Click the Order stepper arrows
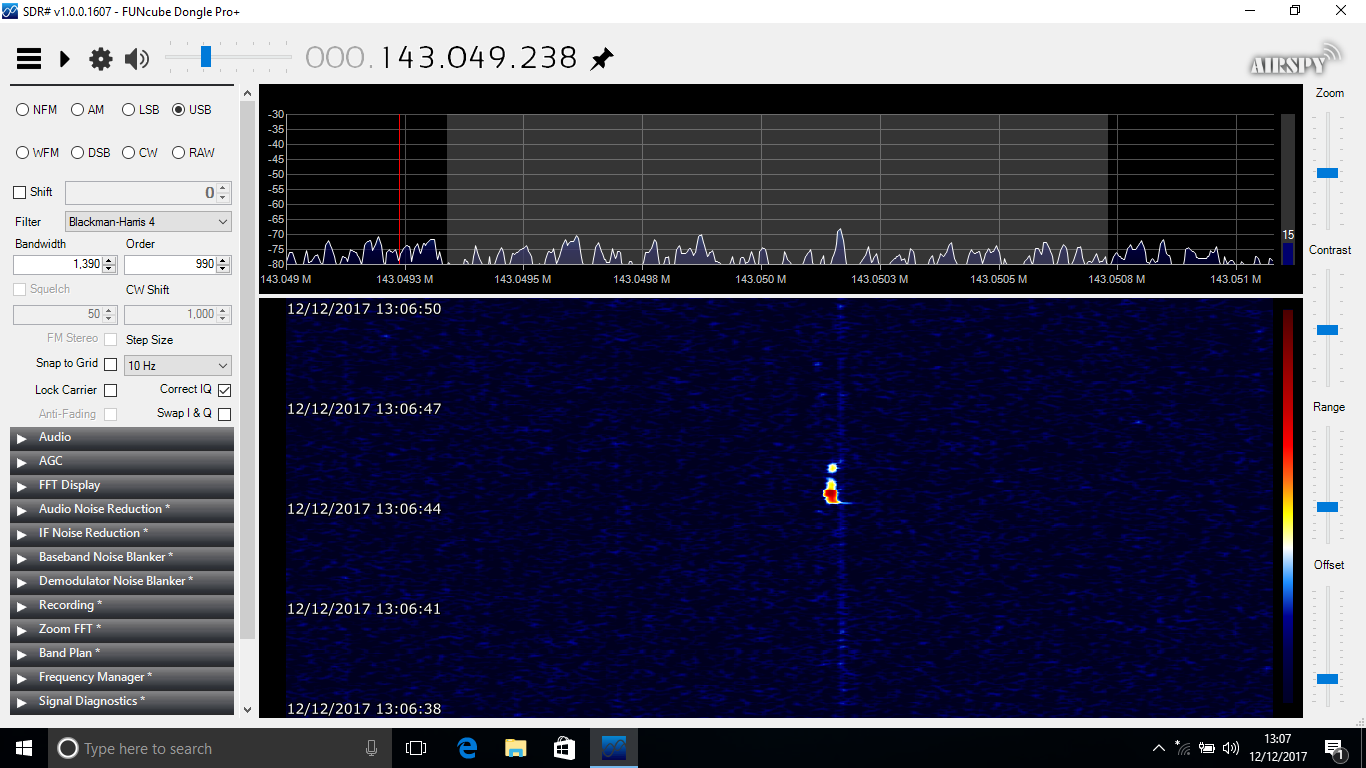The width and height of the screenshot is (1366, 768). click(x=224, y=264)
